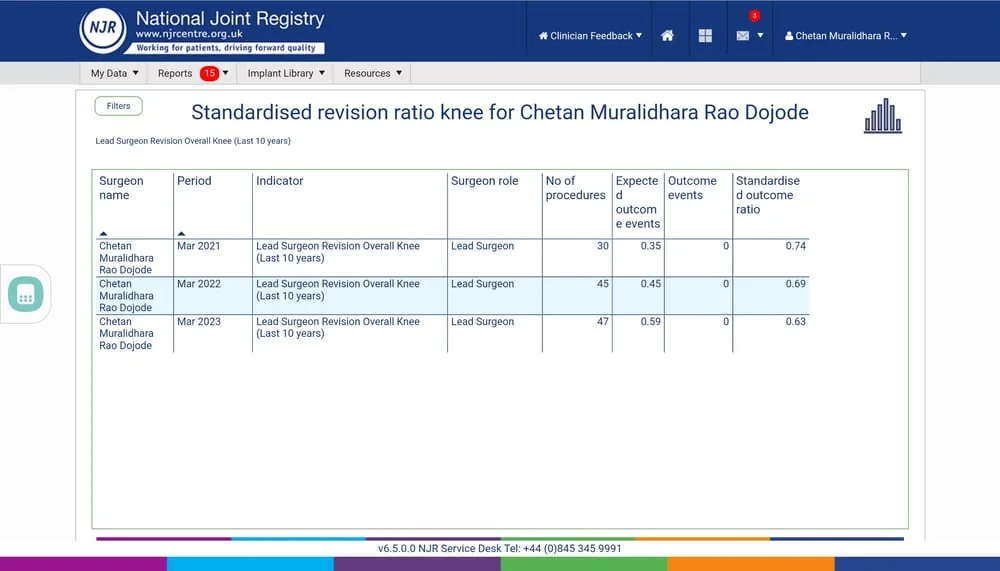This screenshot has width=1000, height=571.
Task: Click the 0.74 standardised ratio value
Action: 795,246
